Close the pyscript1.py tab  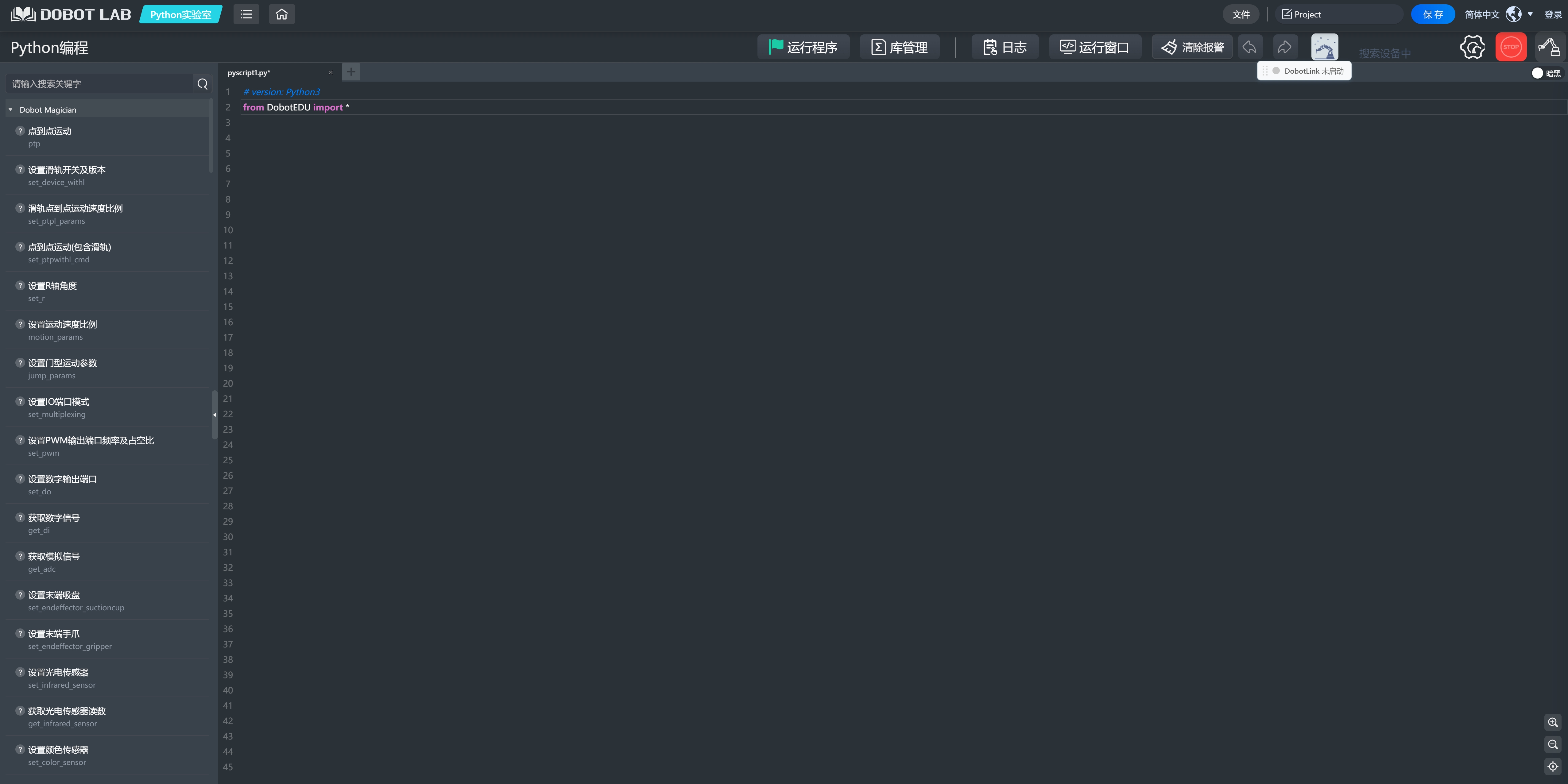331,72
